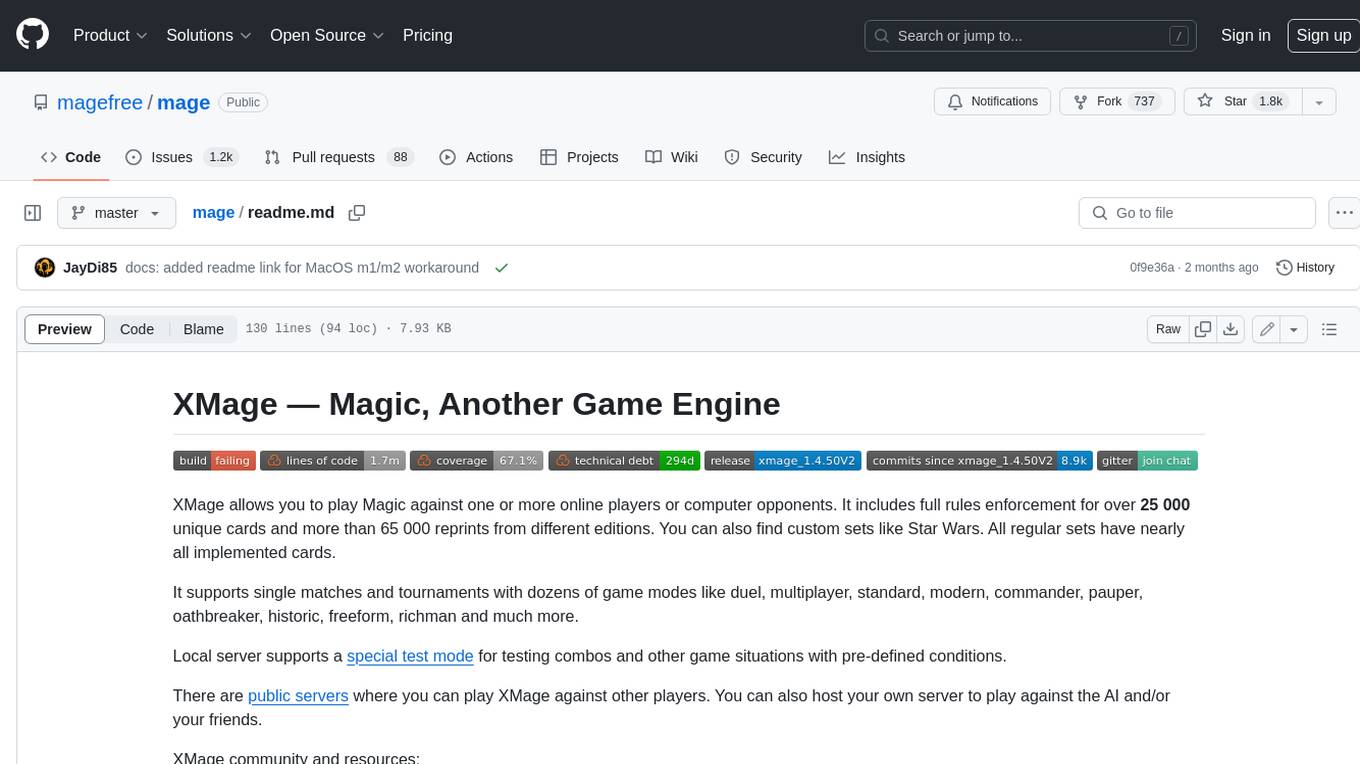Expand the Open Source menu
The height and width of the screenshot is (764, 1360).
pos(327,35)
